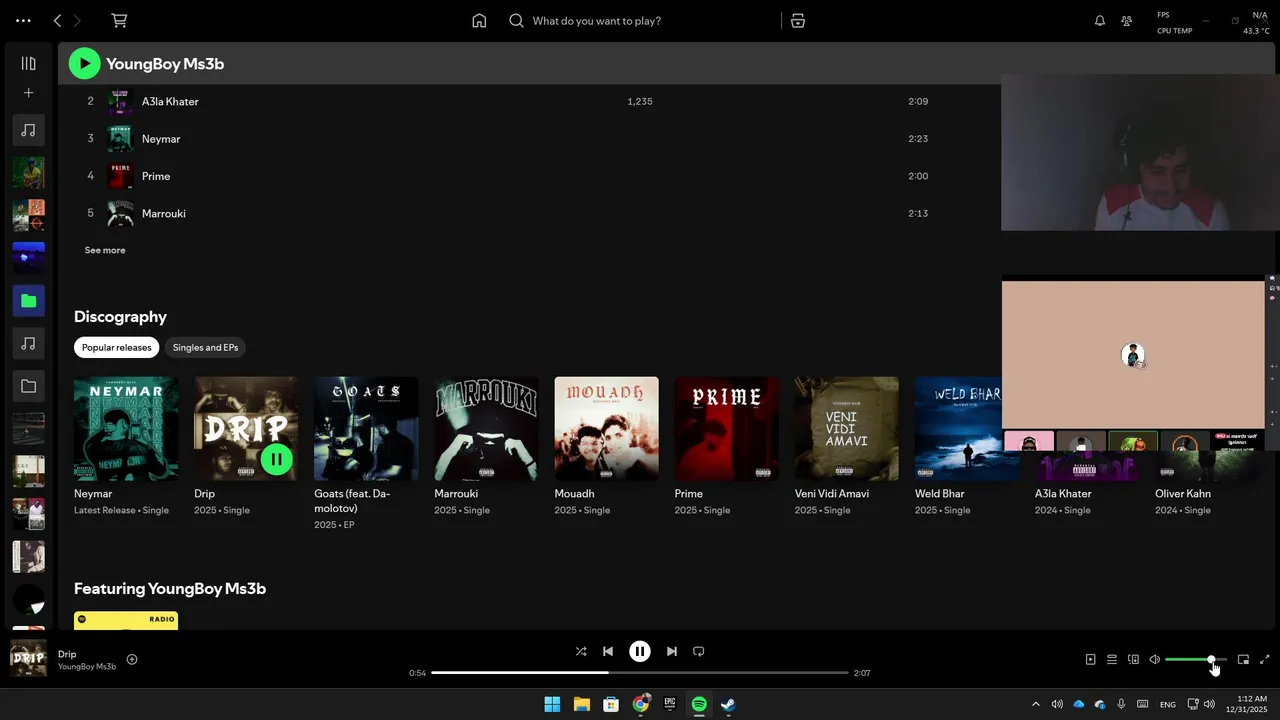Show hidden system tray icons
Screen dimensions: 1280x720
(1035, 704)
